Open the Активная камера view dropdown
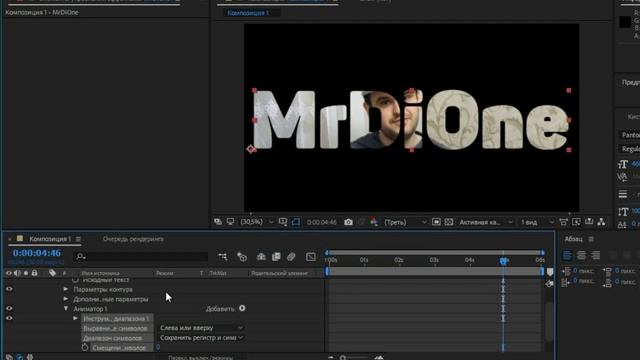This screenshot has width=640, height=360. (486, 222)
